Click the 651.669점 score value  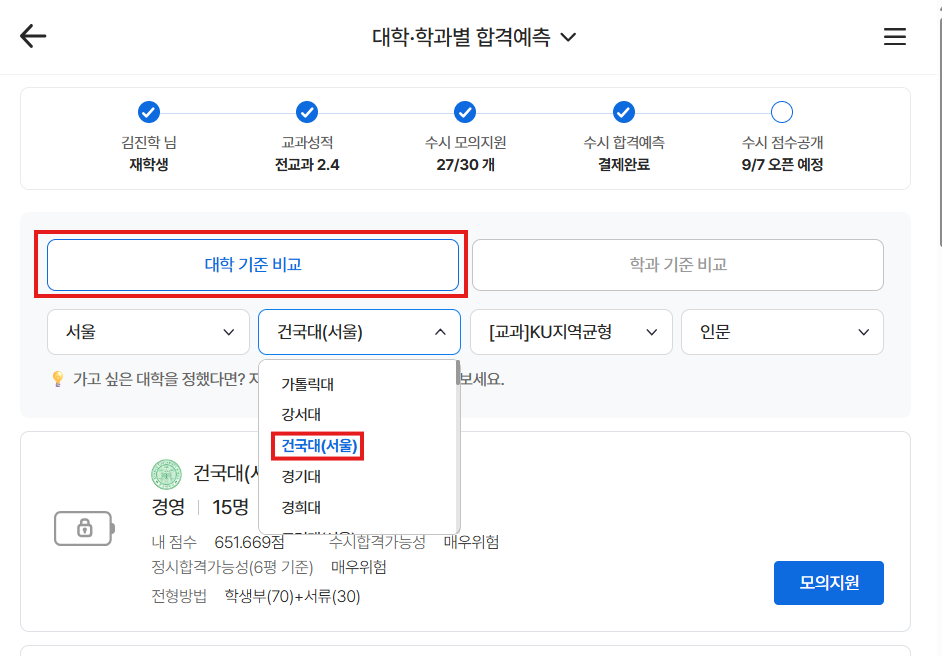[x=249, y=542]
